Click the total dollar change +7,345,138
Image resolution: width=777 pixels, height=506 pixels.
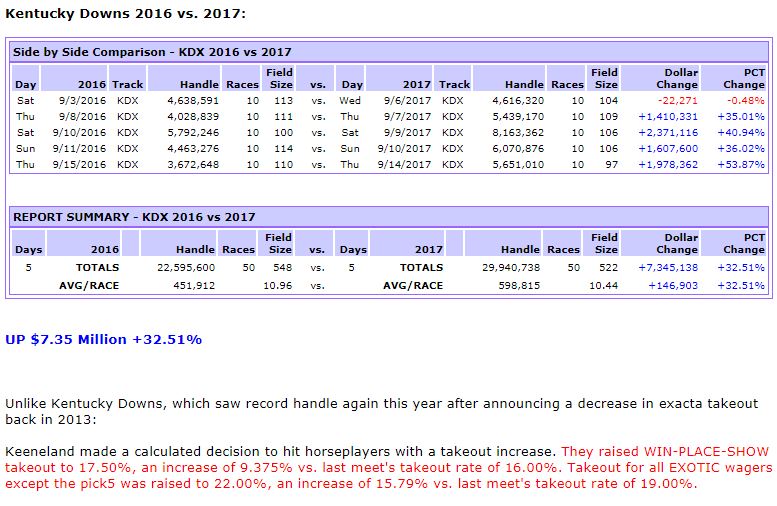point(668,268)
